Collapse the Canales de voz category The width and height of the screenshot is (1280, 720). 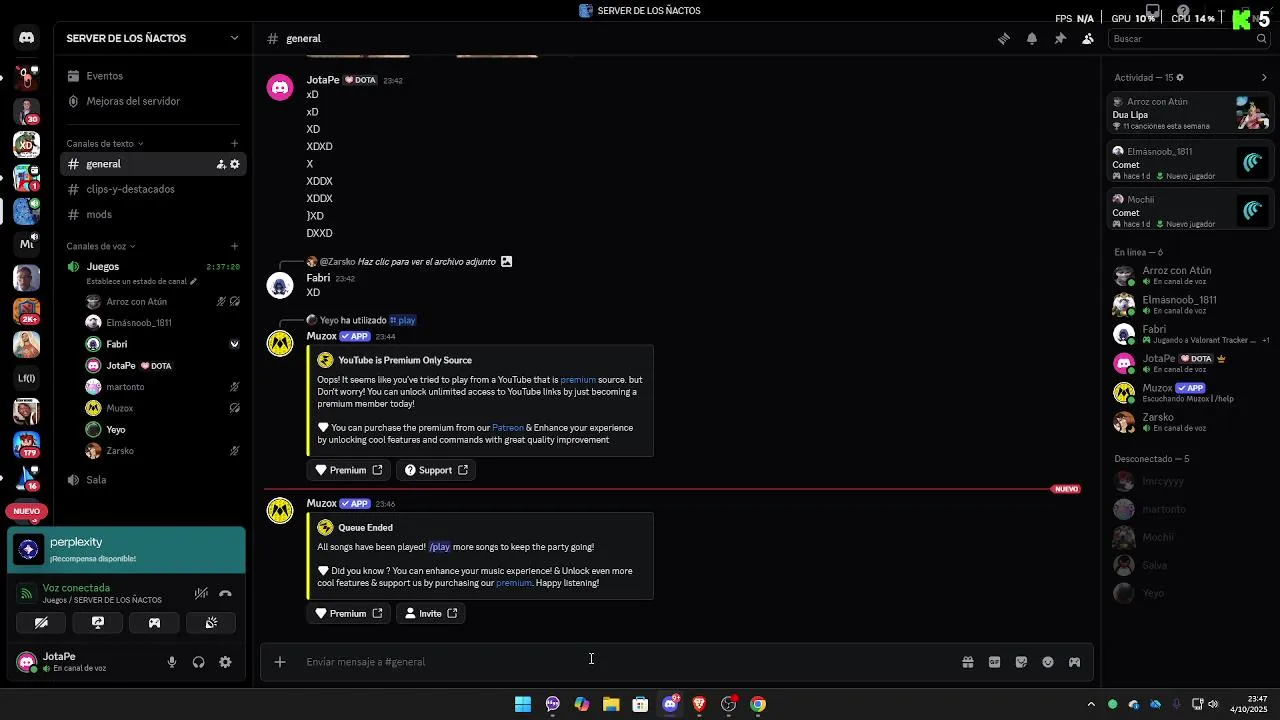[101, 246]
